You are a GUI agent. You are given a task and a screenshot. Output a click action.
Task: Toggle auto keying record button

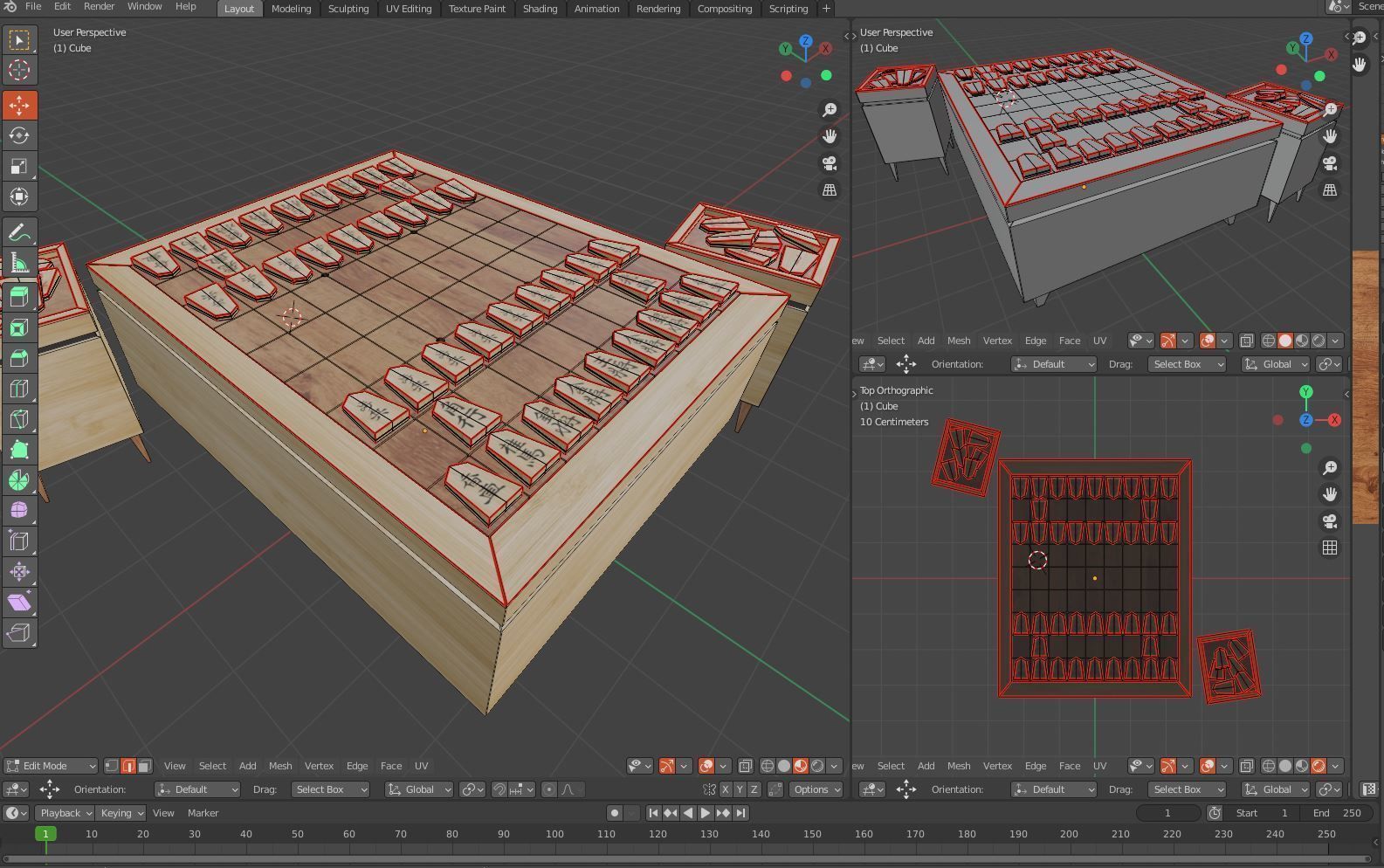point(615,813)
